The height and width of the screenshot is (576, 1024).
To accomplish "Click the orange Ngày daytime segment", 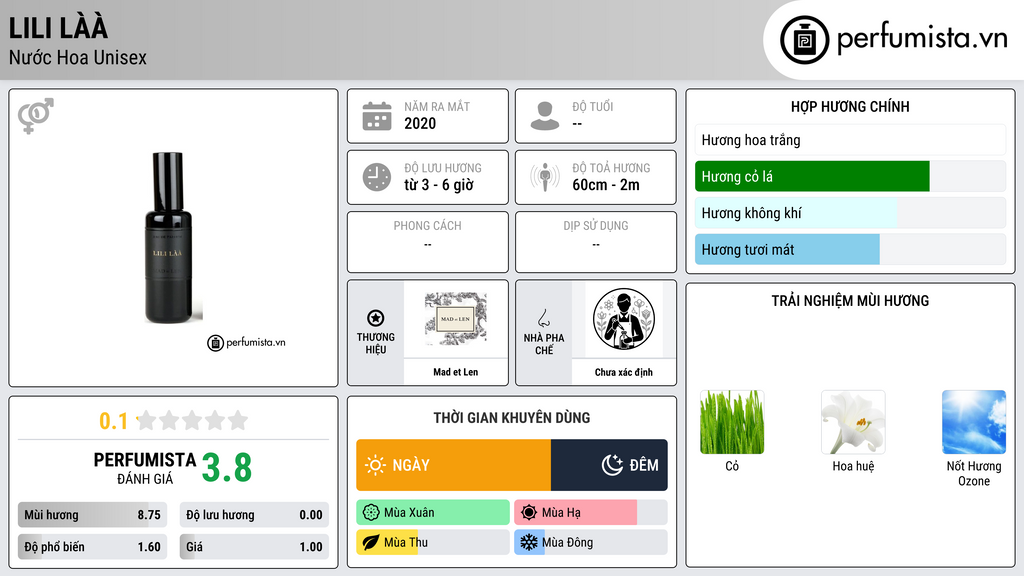I will coord(453,465).
